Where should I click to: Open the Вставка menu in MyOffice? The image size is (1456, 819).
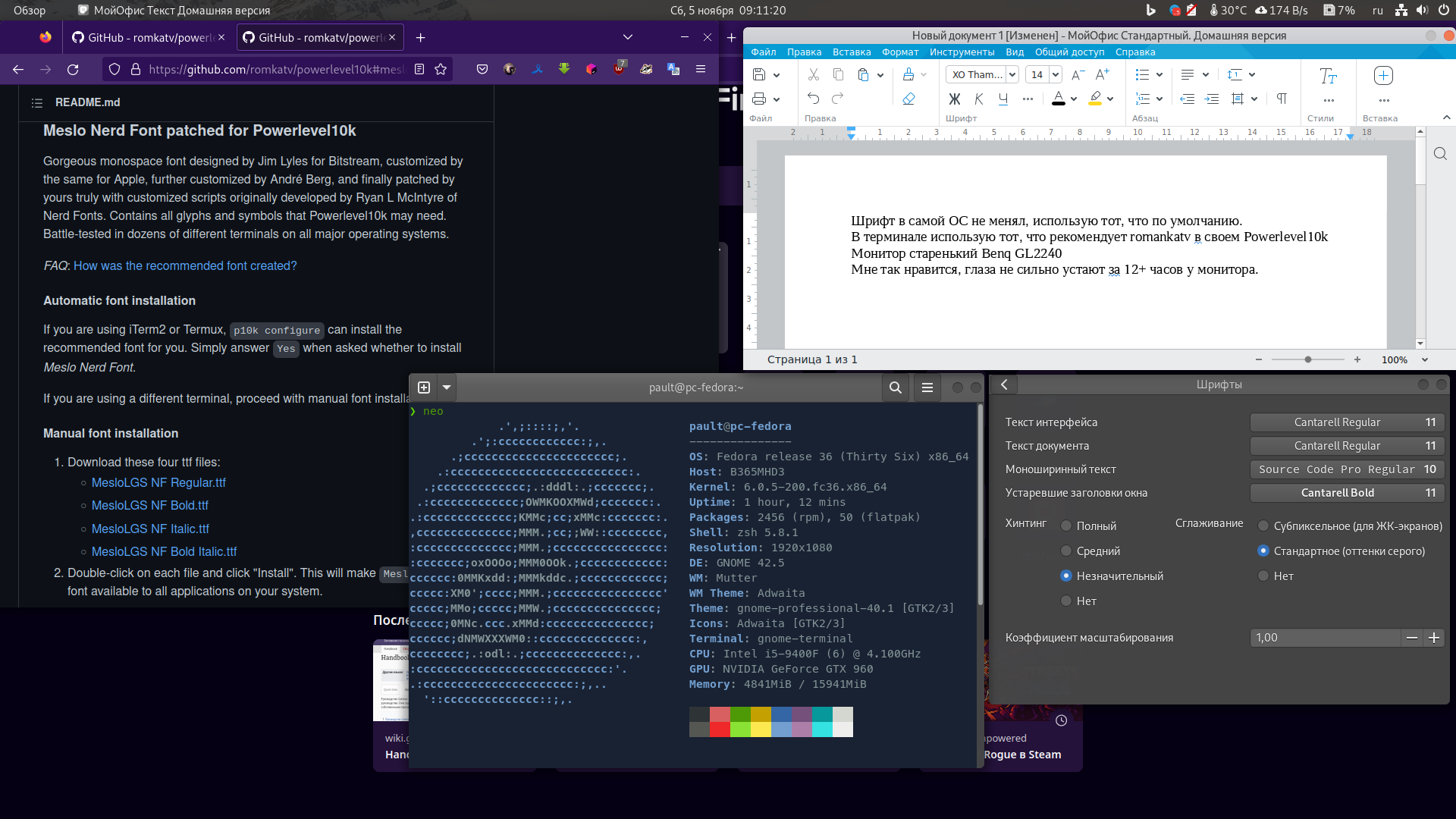pos(852,52)
